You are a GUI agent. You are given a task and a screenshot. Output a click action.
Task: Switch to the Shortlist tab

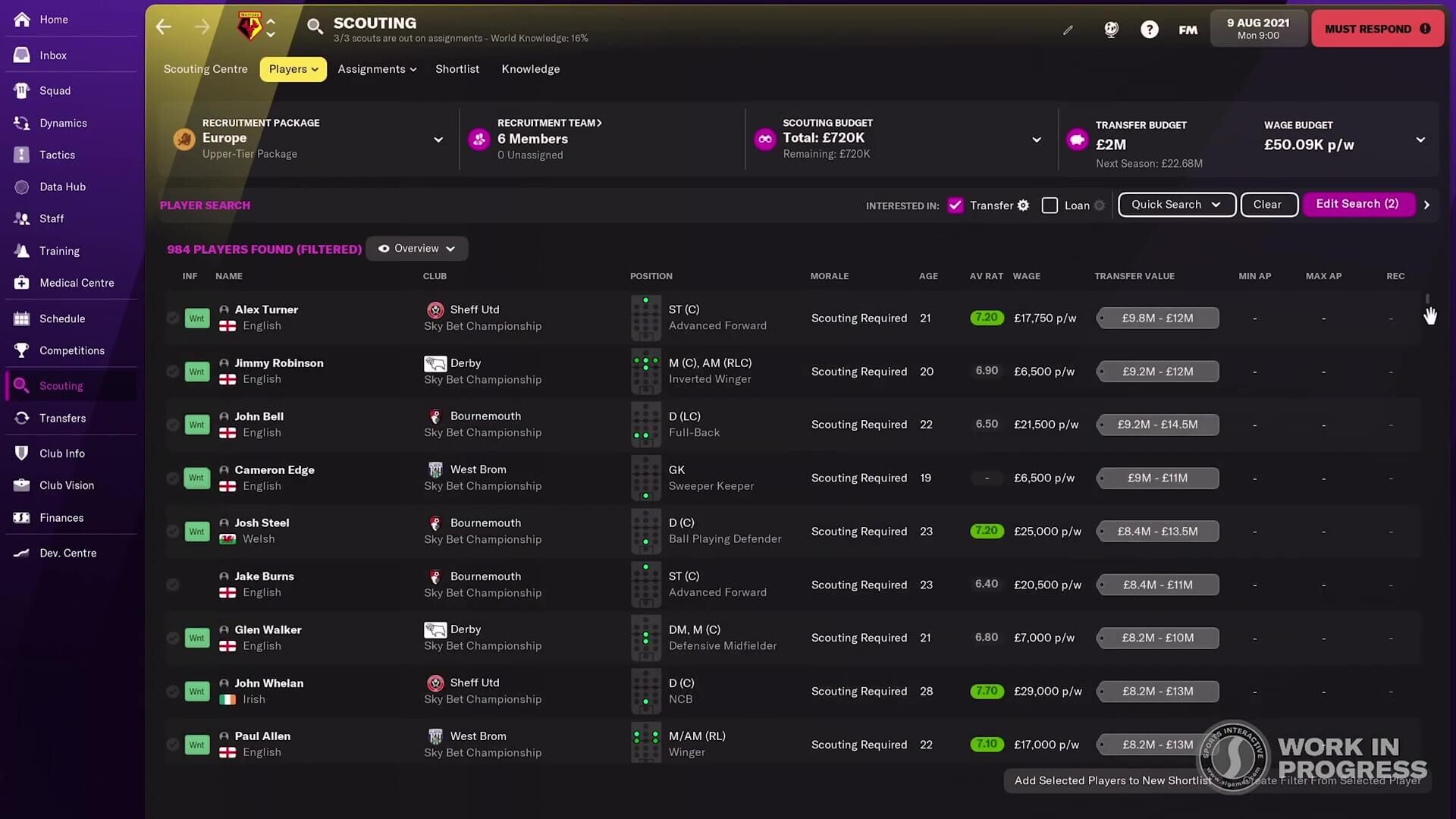click(x=457, y=69)
